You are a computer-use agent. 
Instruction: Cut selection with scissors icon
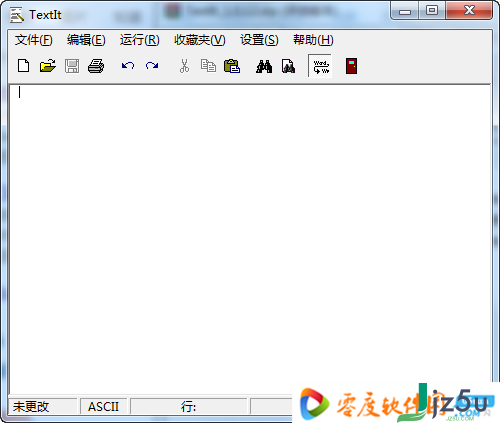click(184, 66)
